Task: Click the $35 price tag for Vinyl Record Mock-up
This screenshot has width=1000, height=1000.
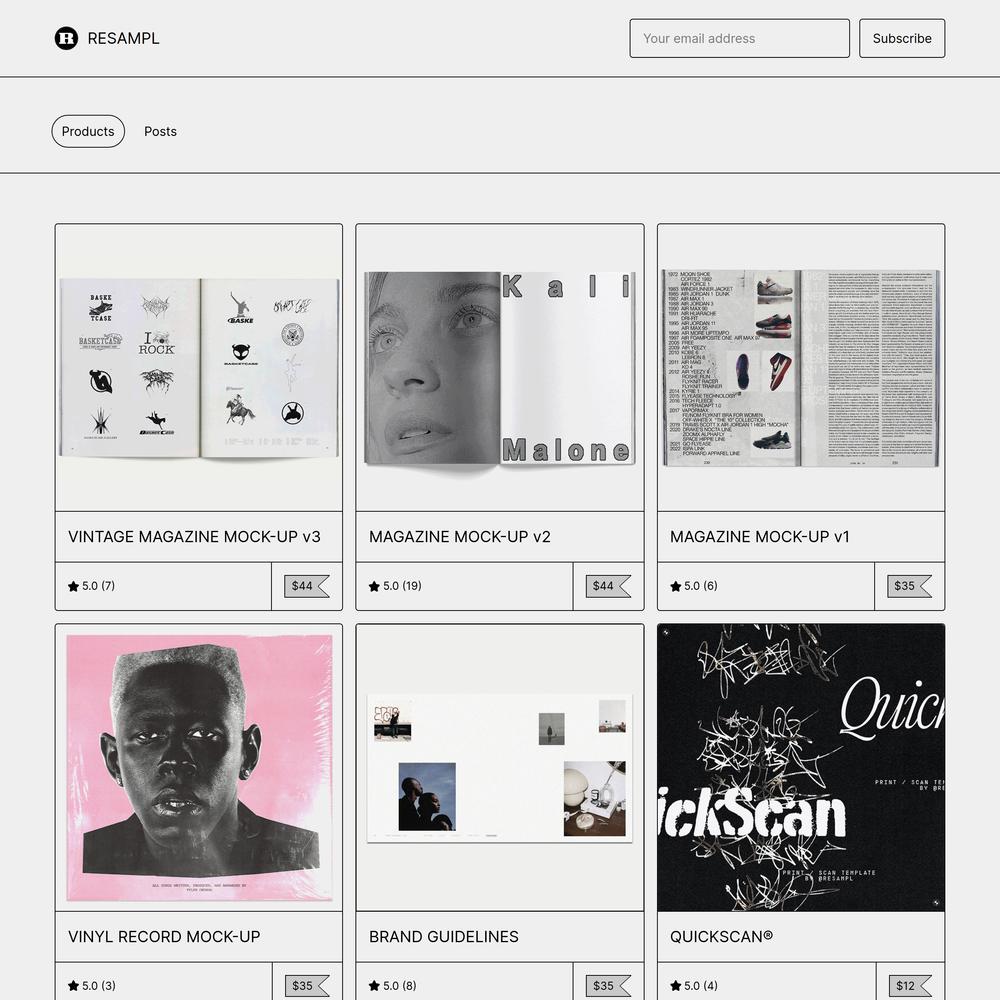Action: click(307, 986)
